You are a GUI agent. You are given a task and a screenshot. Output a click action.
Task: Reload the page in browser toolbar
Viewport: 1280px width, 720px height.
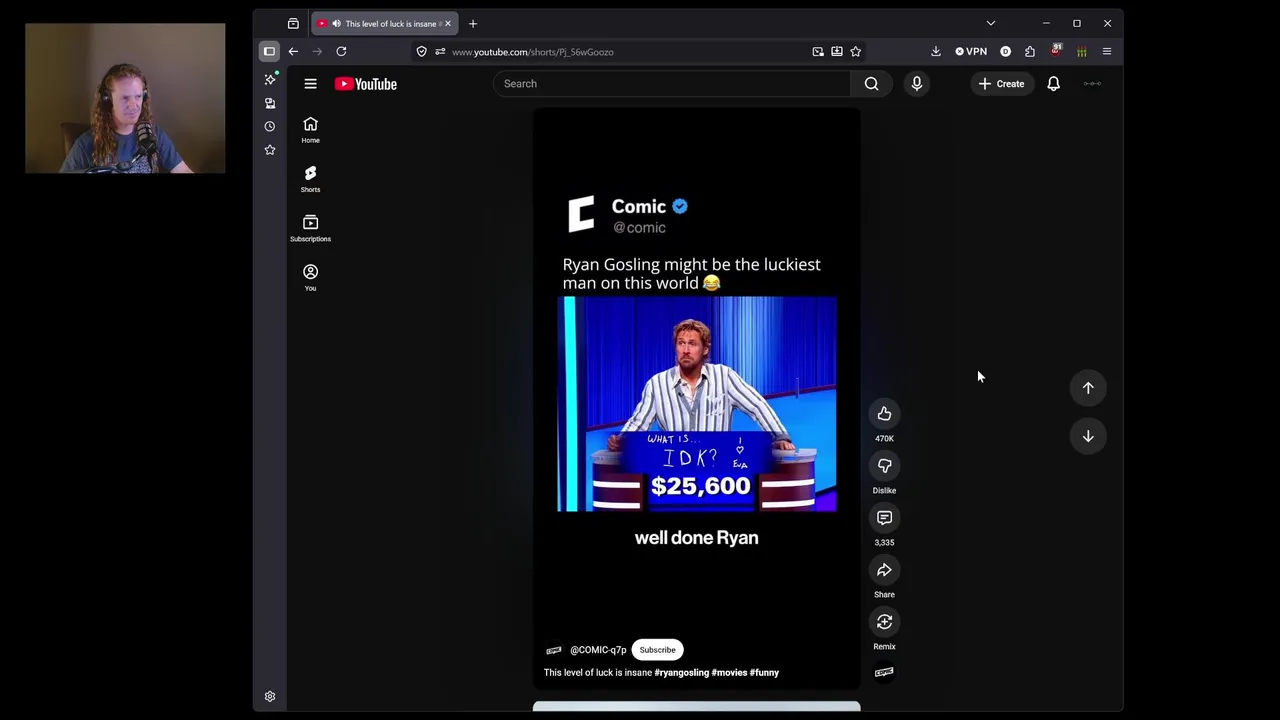click(341, 52)
